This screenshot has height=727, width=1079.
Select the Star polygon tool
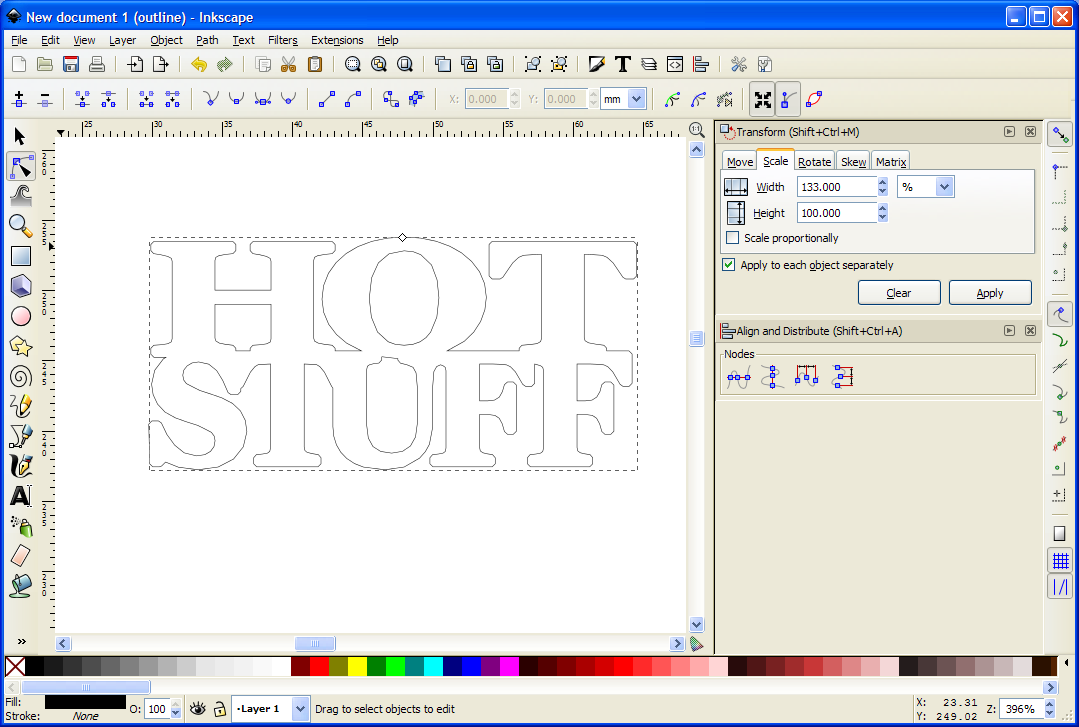tap(21, 346)
